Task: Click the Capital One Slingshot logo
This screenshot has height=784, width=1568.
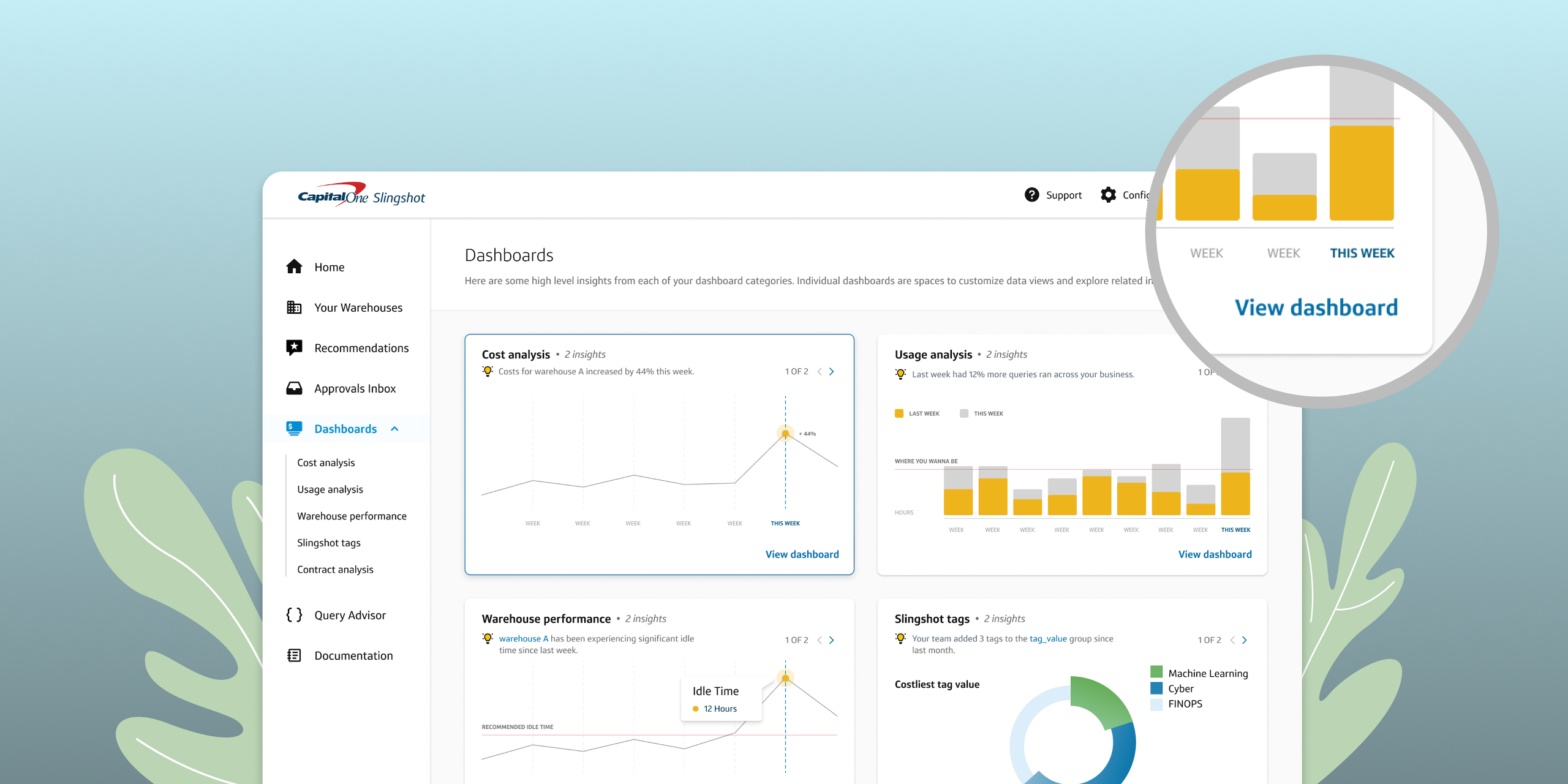Action: click(361, 195)
